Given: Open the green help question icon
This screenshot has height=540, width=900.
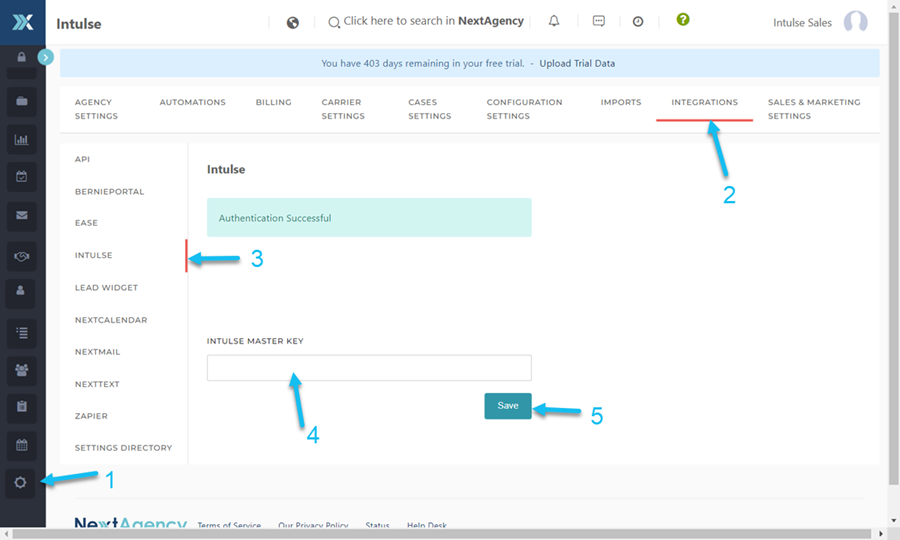Looking at the screenshot, I should [682, 20].
